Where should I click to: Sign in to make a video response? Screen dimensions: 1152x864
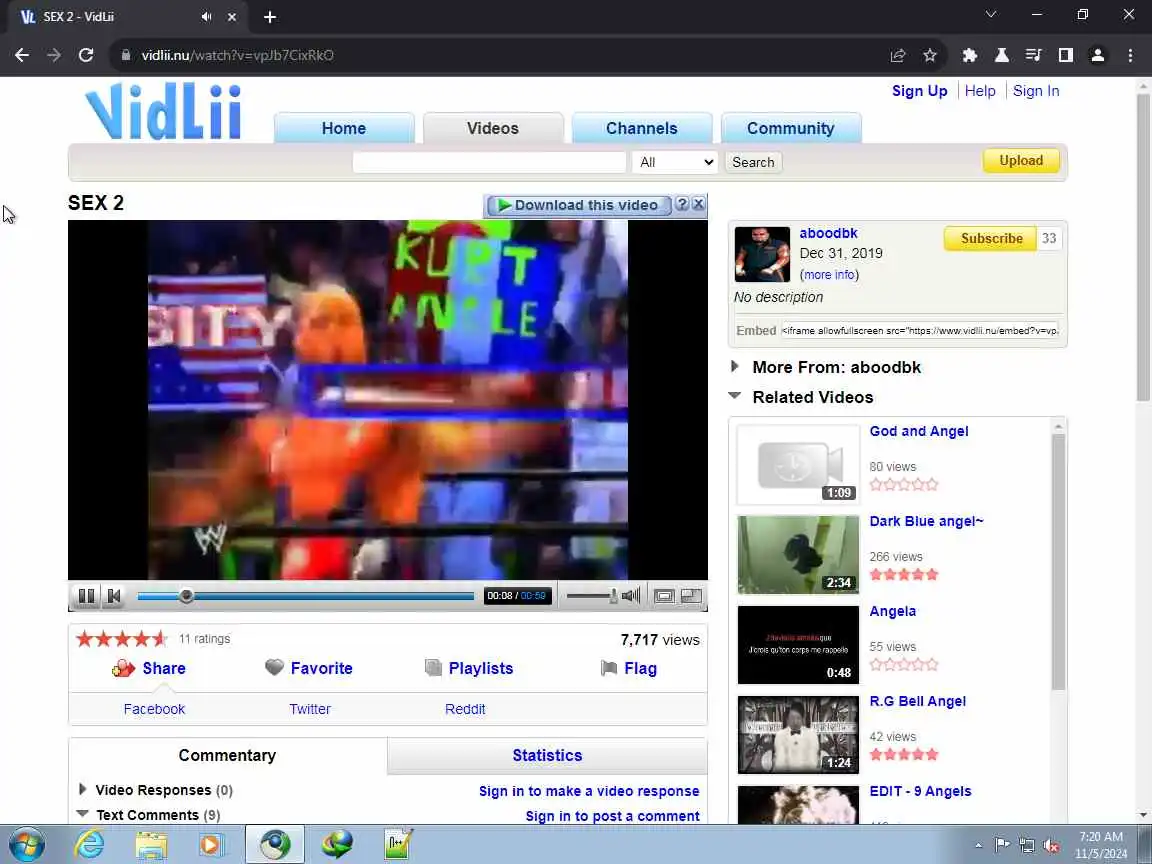tap(588, 791)
